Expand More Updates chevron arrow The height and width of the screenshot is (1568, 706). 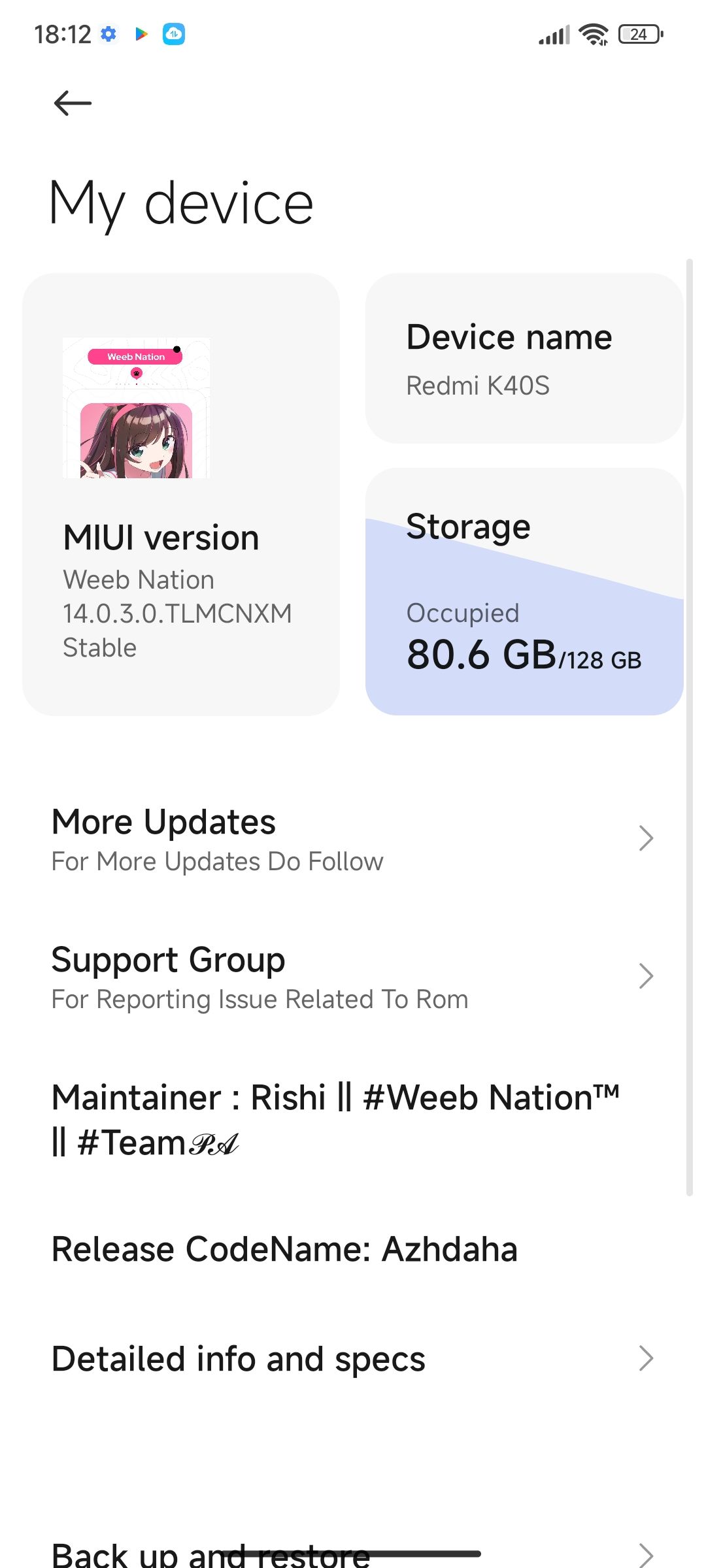coord(646,838)
